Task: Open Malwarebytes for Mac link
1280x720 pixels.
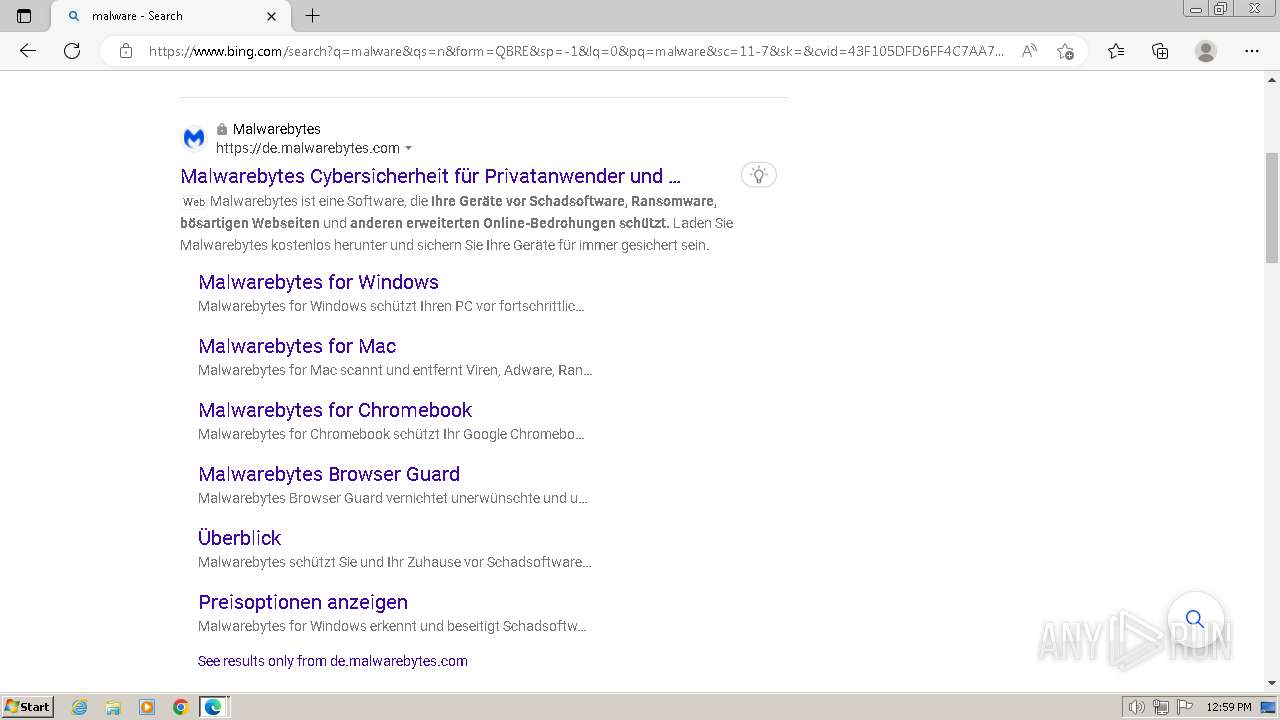Action: point(297,346)
